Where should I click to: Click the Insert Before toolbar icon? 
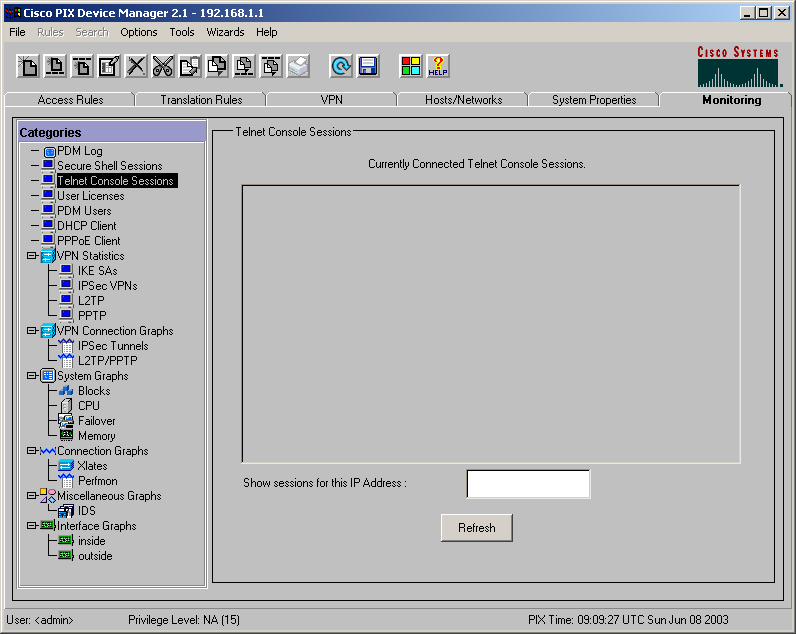[55, 66]
